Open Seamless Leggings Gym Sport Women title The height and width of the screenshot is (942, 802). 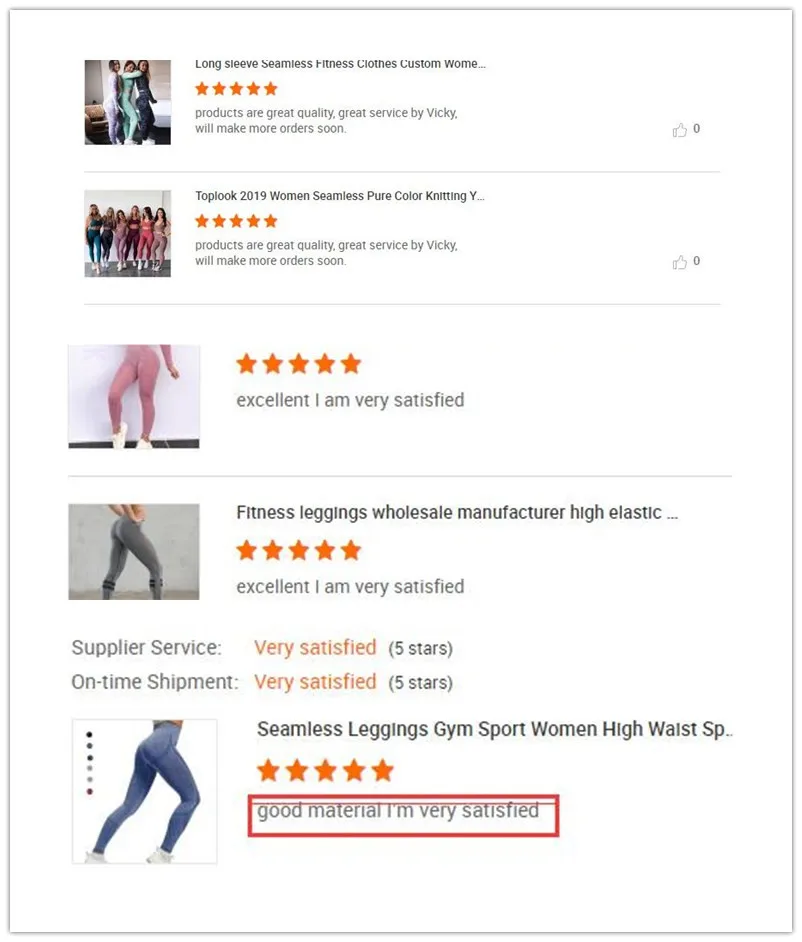point(494,729)
